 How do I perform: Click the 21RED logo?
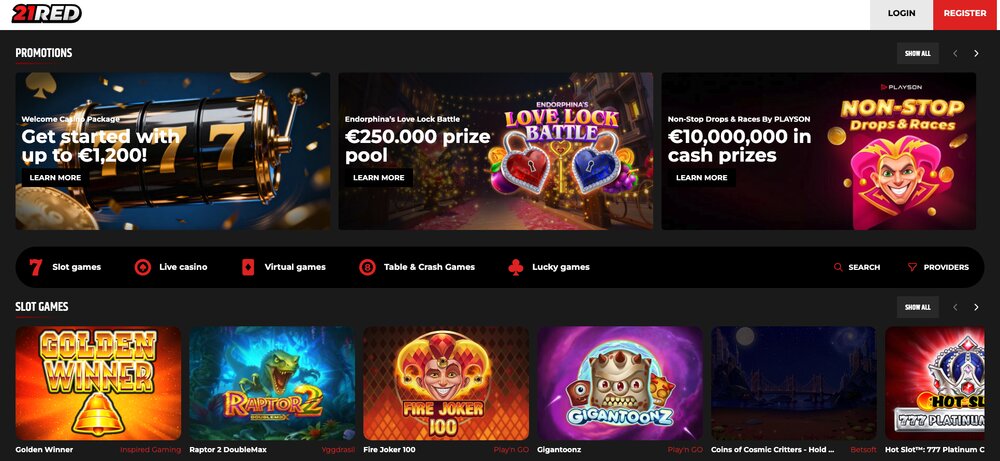pyautogui.click(x=47, y=13)
